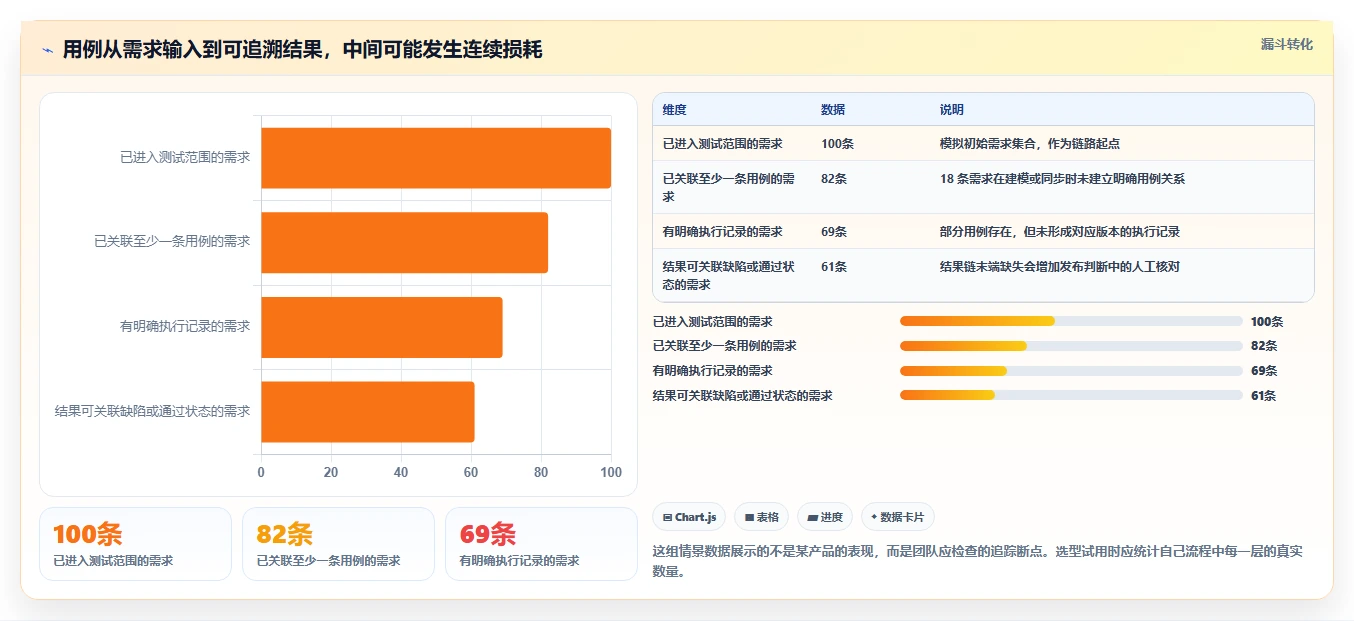The width and height of the screenshot is (1354, 621).
Task: Click the 61条 progress bar
Action: [1071, 395]
